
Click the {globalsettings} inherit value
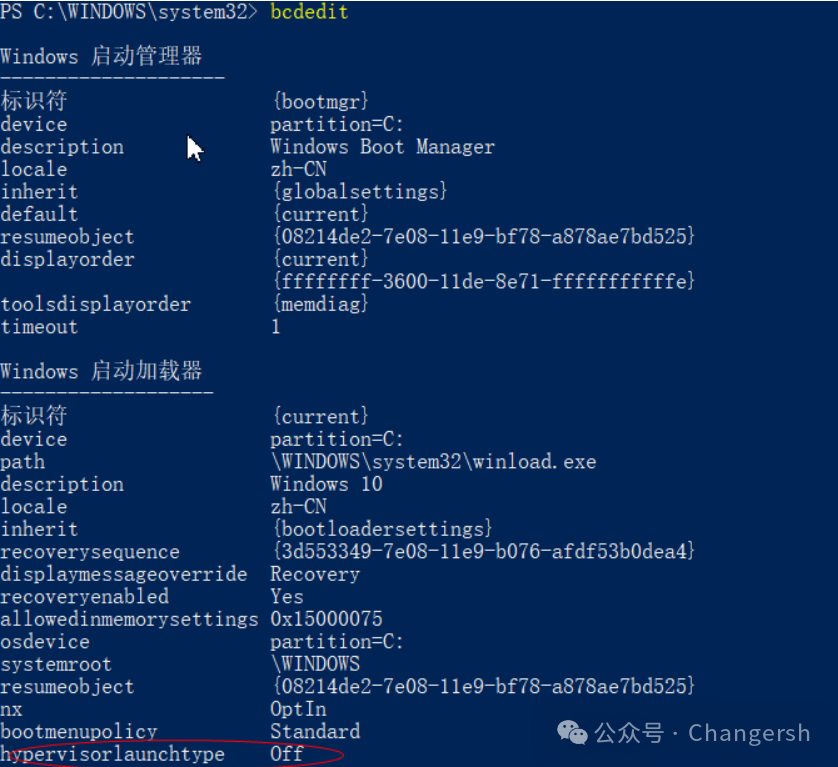[x=359, y=191]
